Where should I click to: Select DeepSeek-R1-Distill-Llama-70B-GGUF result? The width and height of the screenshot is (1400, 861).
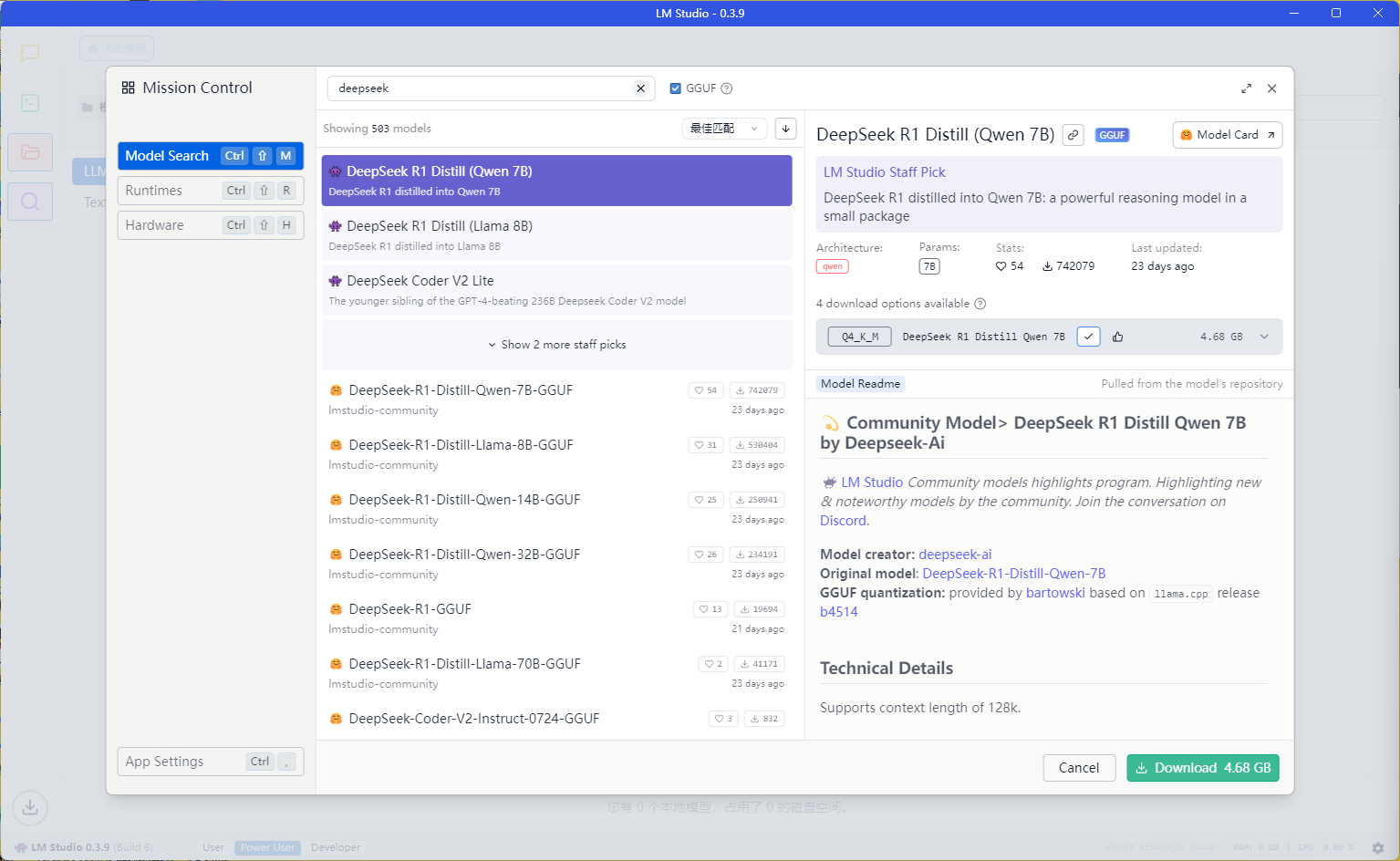(556, 673)
